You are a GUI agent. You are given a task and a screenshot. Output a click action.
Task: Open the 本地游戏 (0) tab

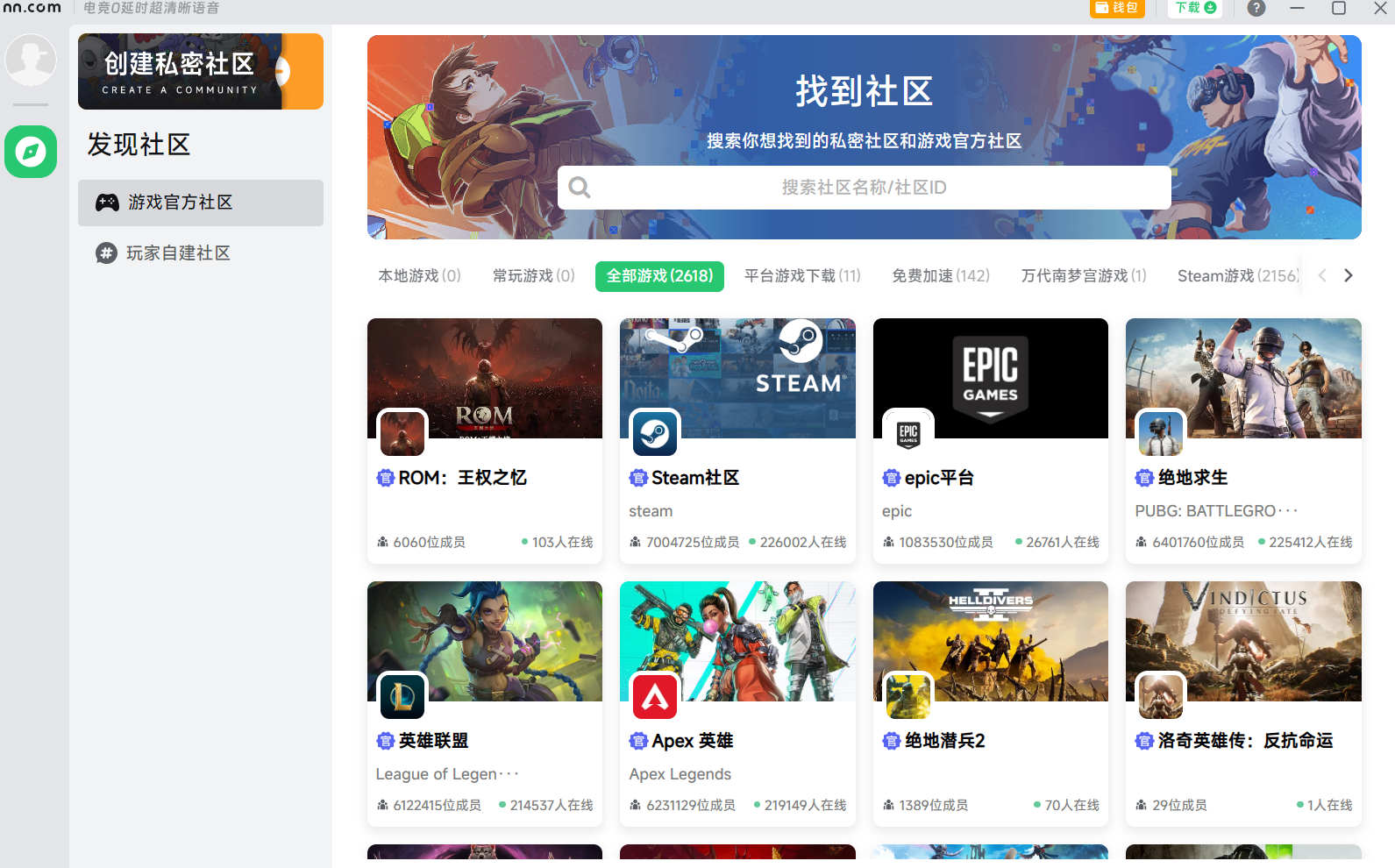(x=419, y=276)
